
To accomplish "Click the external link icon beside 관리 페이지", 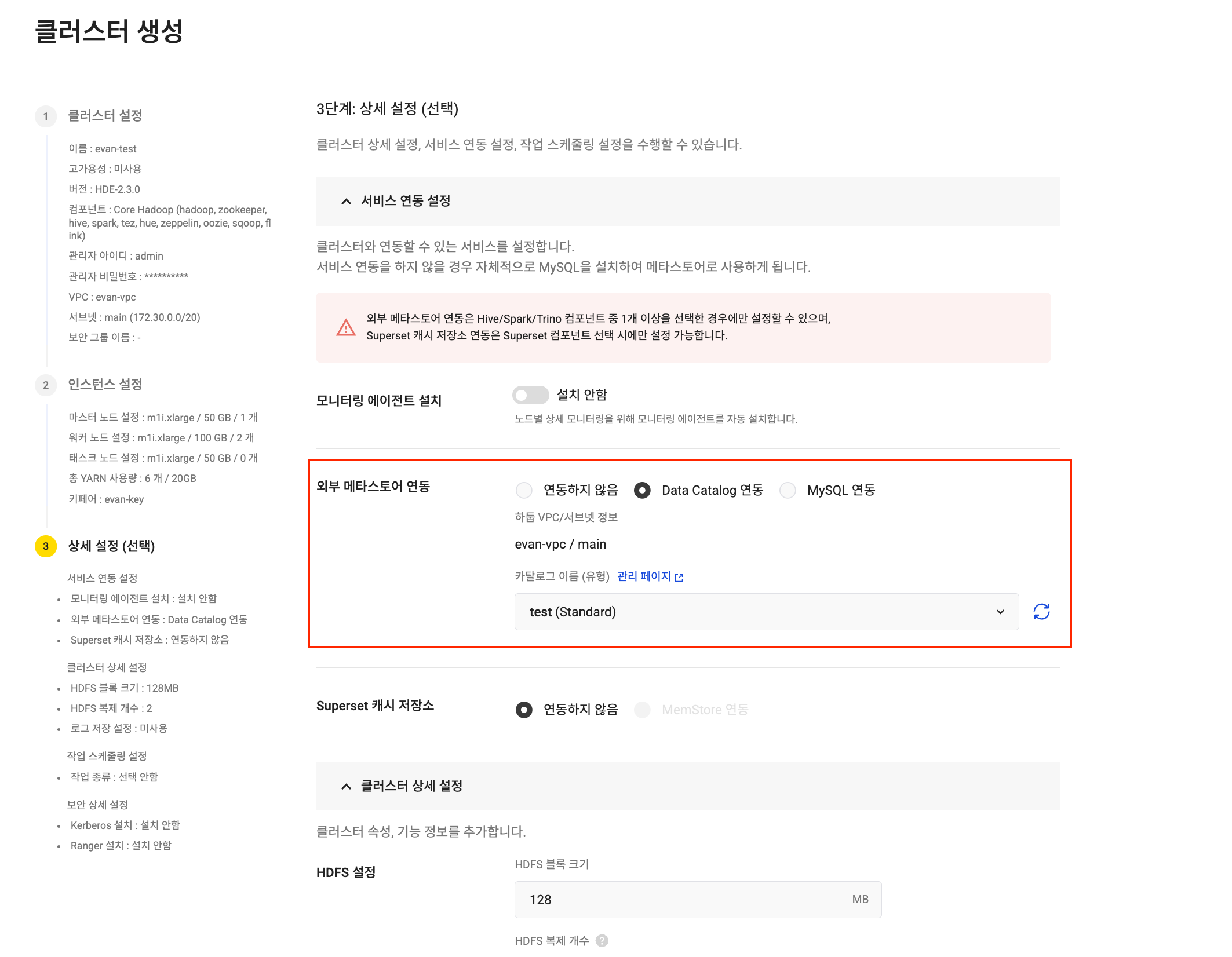I will coord(679,576).
